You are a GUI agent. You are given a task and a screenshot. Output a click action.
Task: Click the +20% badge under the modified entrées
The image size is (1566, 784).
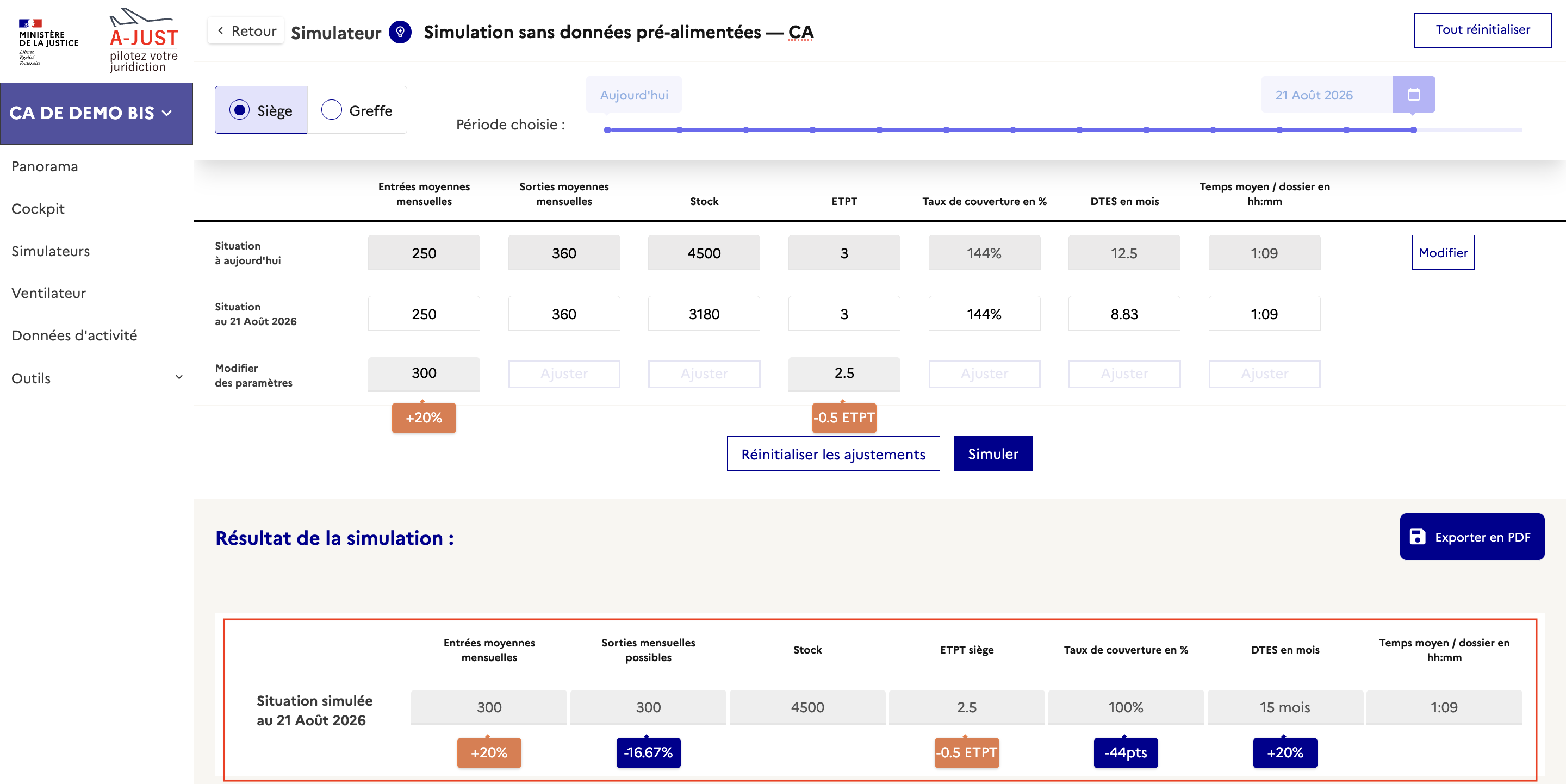point(424,418)
